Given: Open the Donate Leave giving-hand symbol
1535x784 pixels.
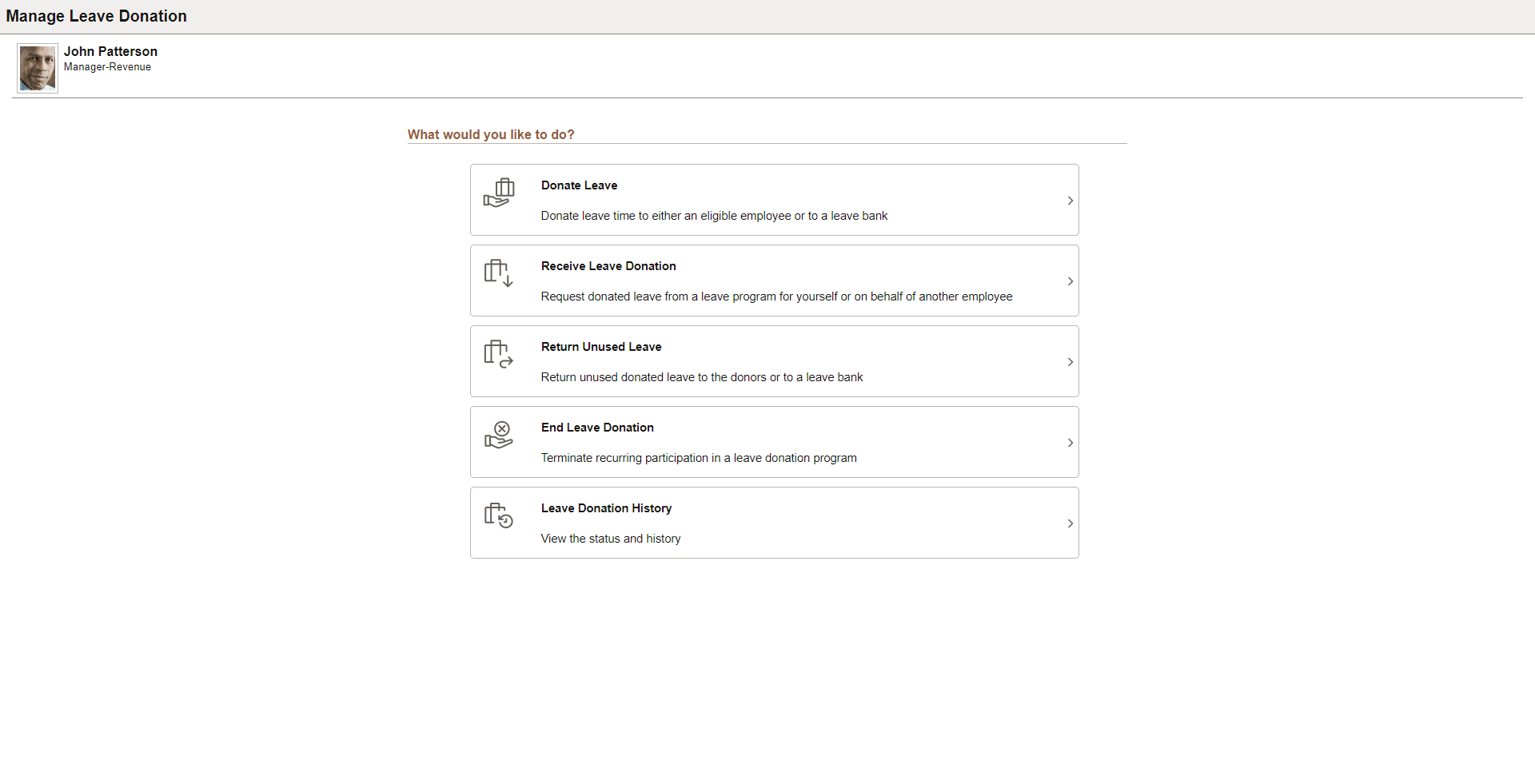Looking at the screenshot, I should 499,192.
